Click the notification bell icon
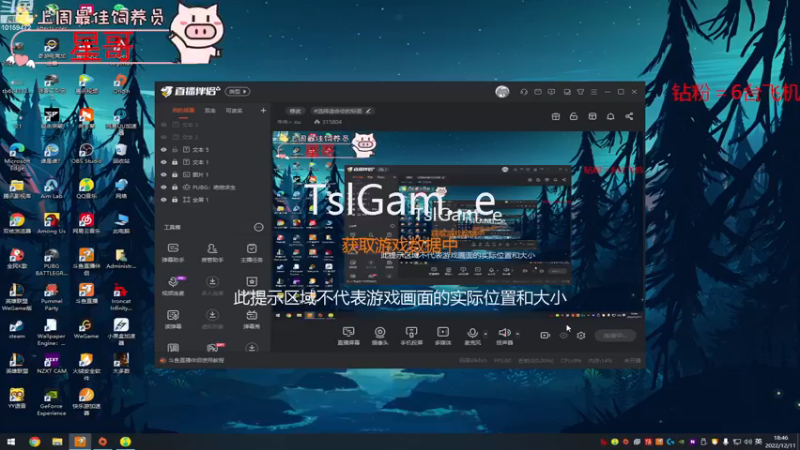This screenshot has height=450, width=800. pos(610,116)
